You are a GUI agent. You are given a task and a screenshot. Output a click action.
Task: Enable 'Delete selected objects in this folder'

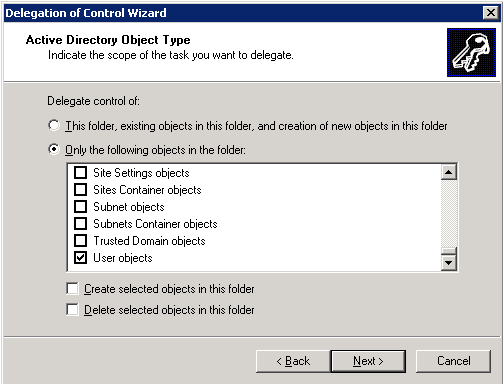tap(72, 310)
